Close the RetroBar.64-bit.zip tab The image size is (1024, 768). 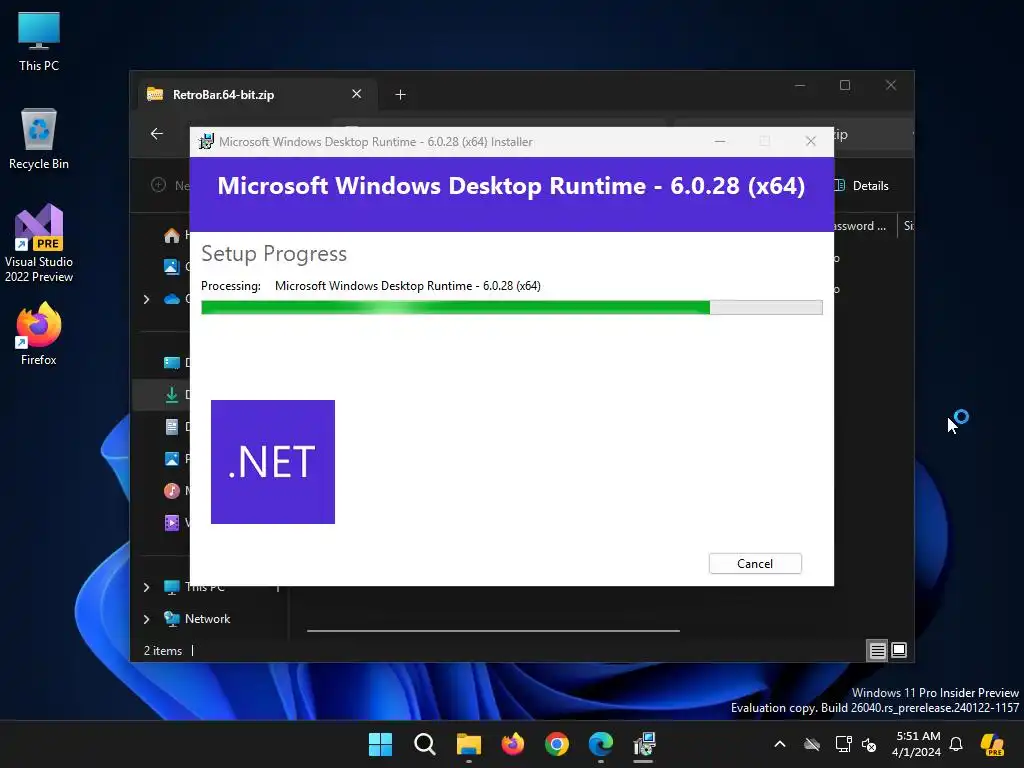pyautogui.click(x=357, y=94)
